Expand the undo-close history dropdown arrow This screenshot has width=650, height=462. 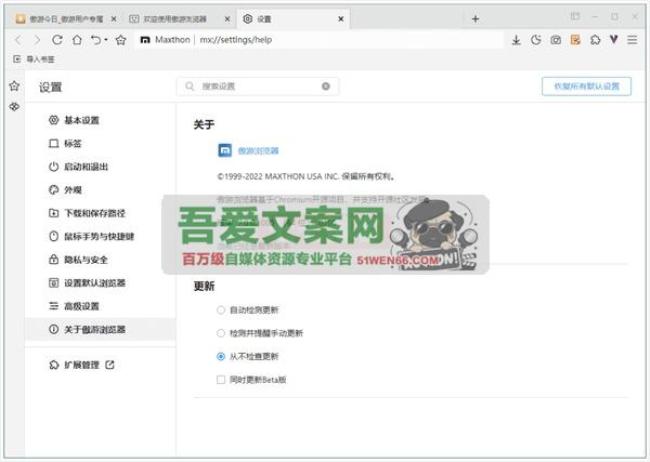[105, 40]
